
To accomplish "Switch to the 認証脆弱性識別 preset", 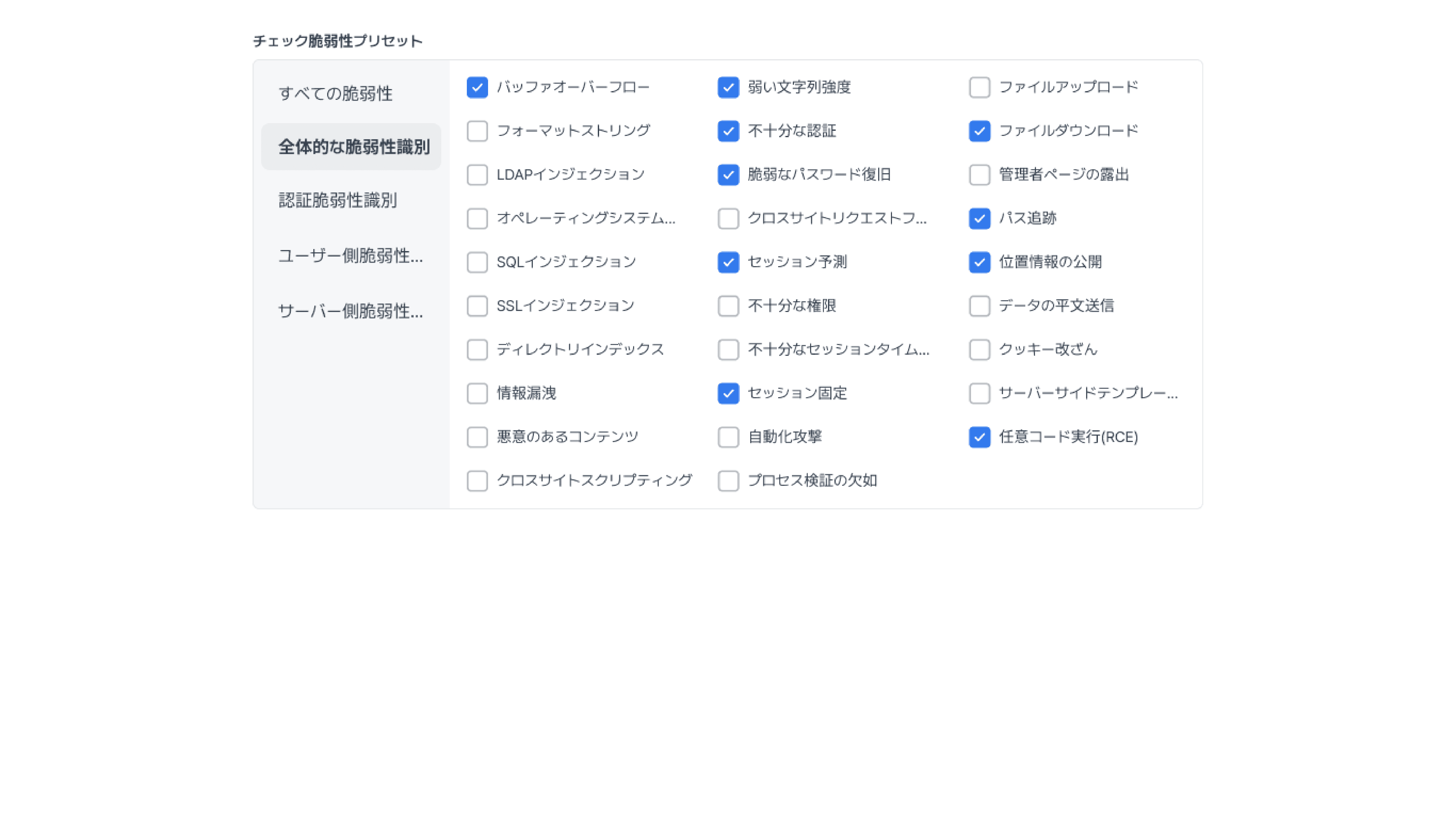I will (351, 200).
